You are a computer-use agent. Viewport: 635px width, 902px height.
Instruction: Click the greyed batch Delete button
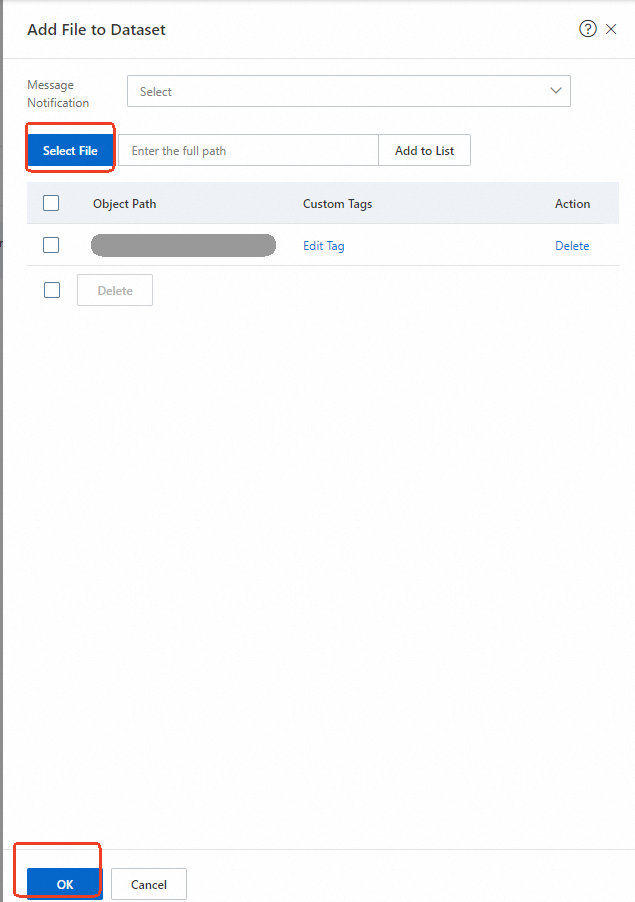pos(115,290)
